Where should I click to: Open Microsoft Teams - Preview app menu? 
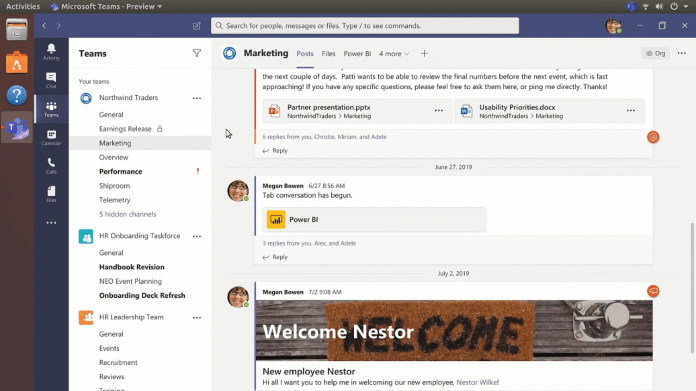pos(107,6)
